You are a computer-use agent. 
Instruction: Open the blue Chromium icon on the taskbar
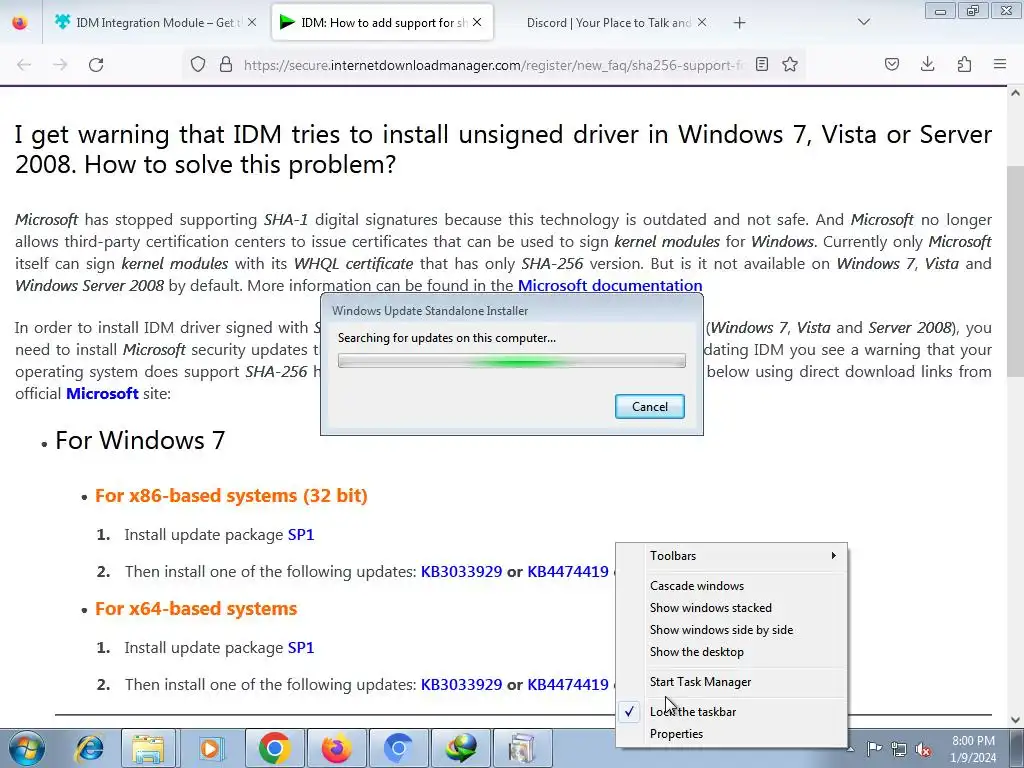coord(398,748)
